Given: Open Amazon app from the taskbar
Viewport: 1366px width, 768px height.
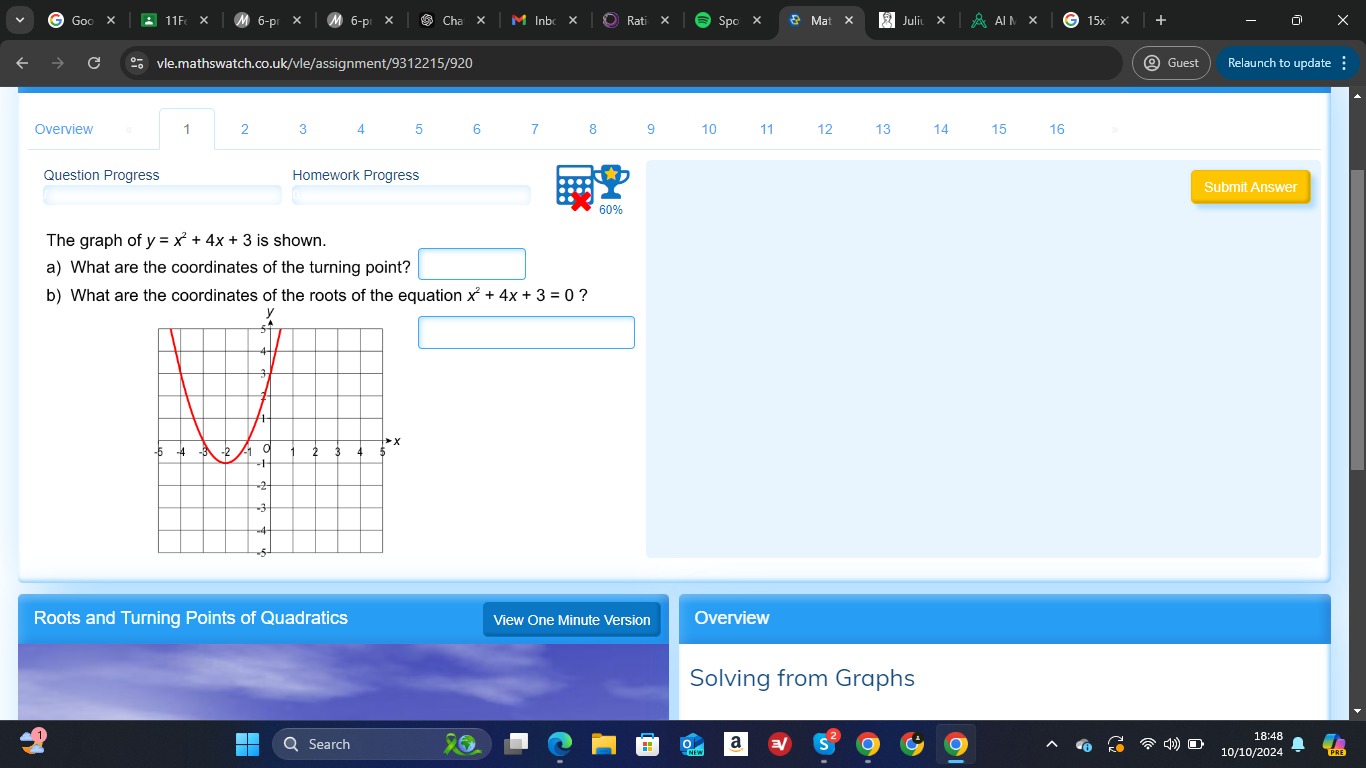Looking at the screenshot, I should click(736, 744).
